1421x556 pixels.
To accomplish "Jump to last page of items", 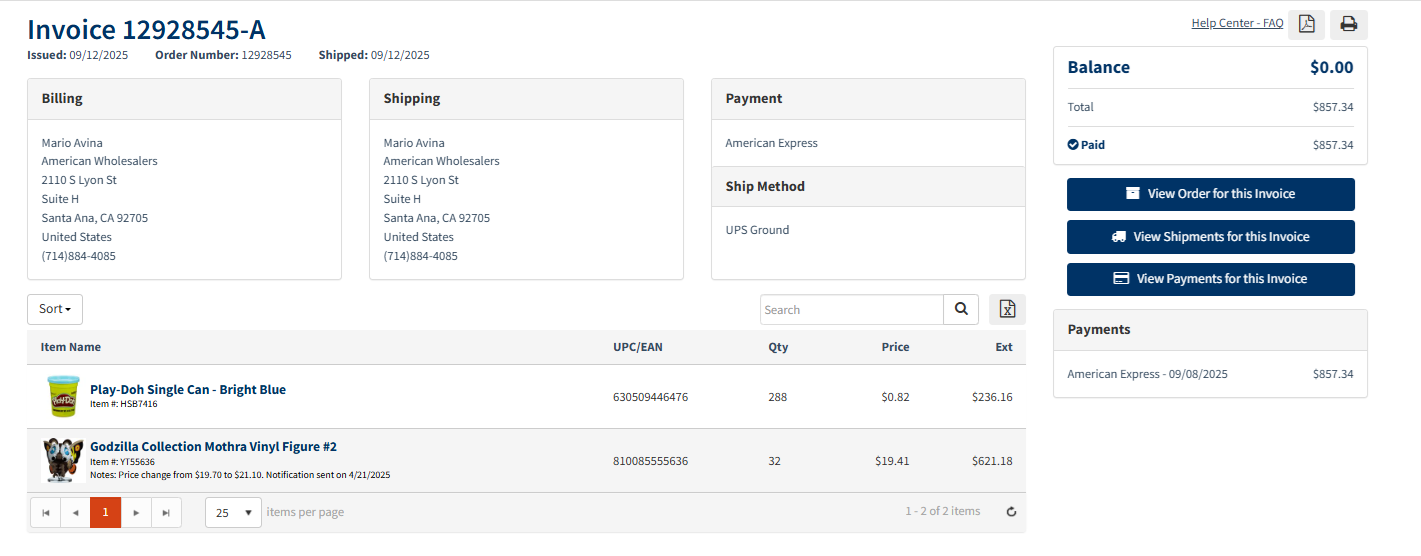I will pyautogui.click(x=166, y=512).
